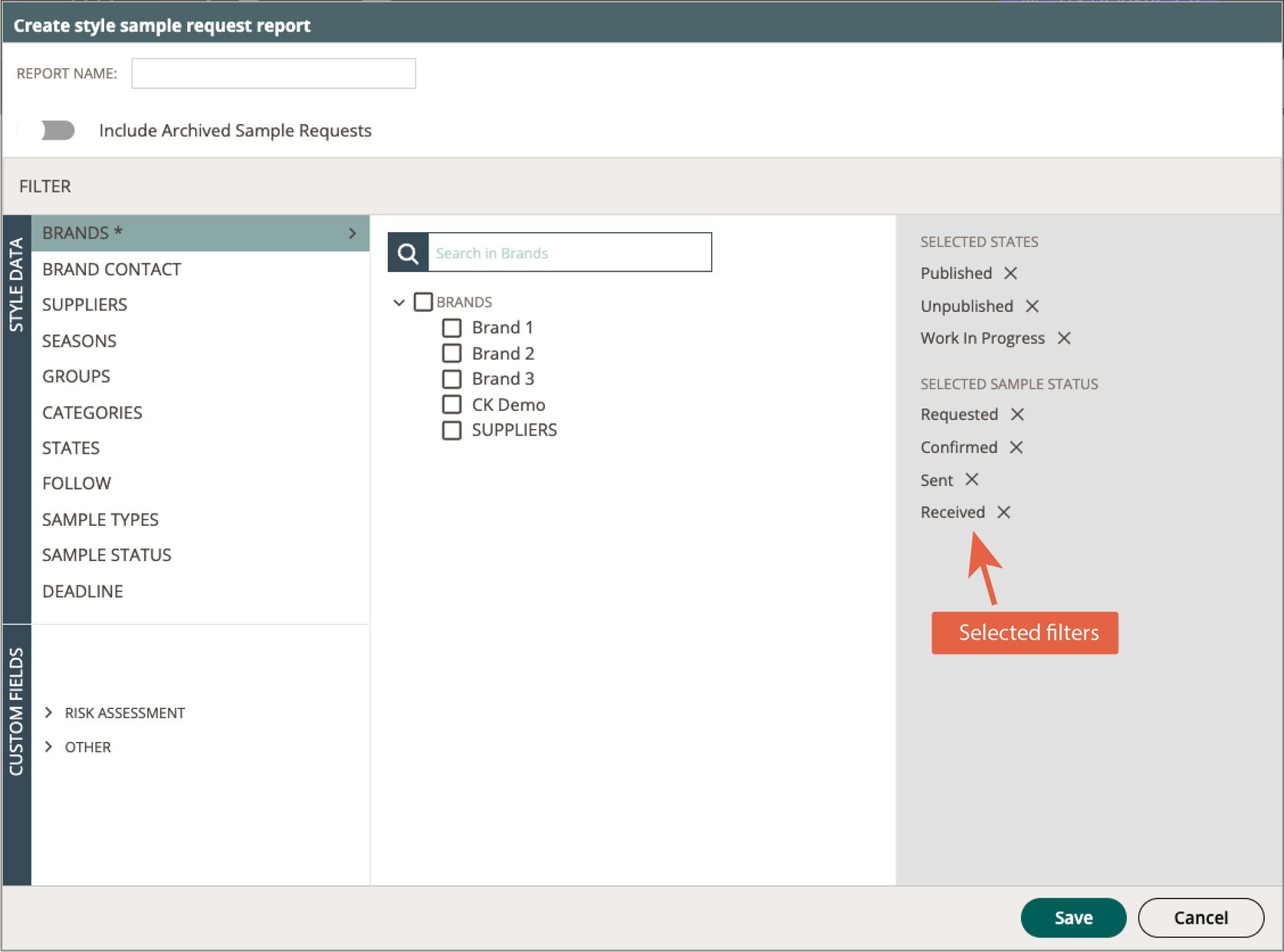This screenshot has height=952, width=1284.
Task: Click the Cancel button
Action: (1201, 918)
